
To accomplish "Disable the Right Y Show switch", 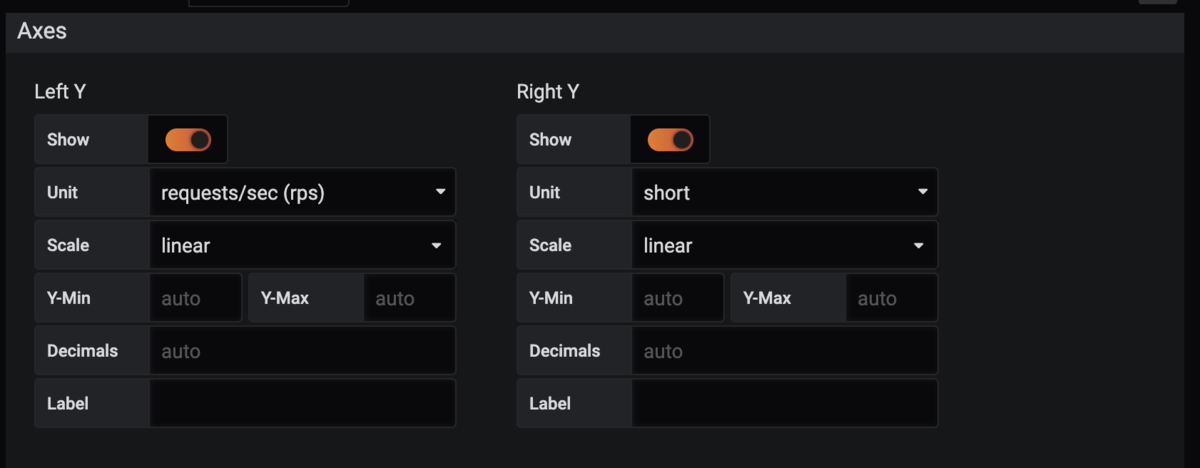I will pos(670,140).
